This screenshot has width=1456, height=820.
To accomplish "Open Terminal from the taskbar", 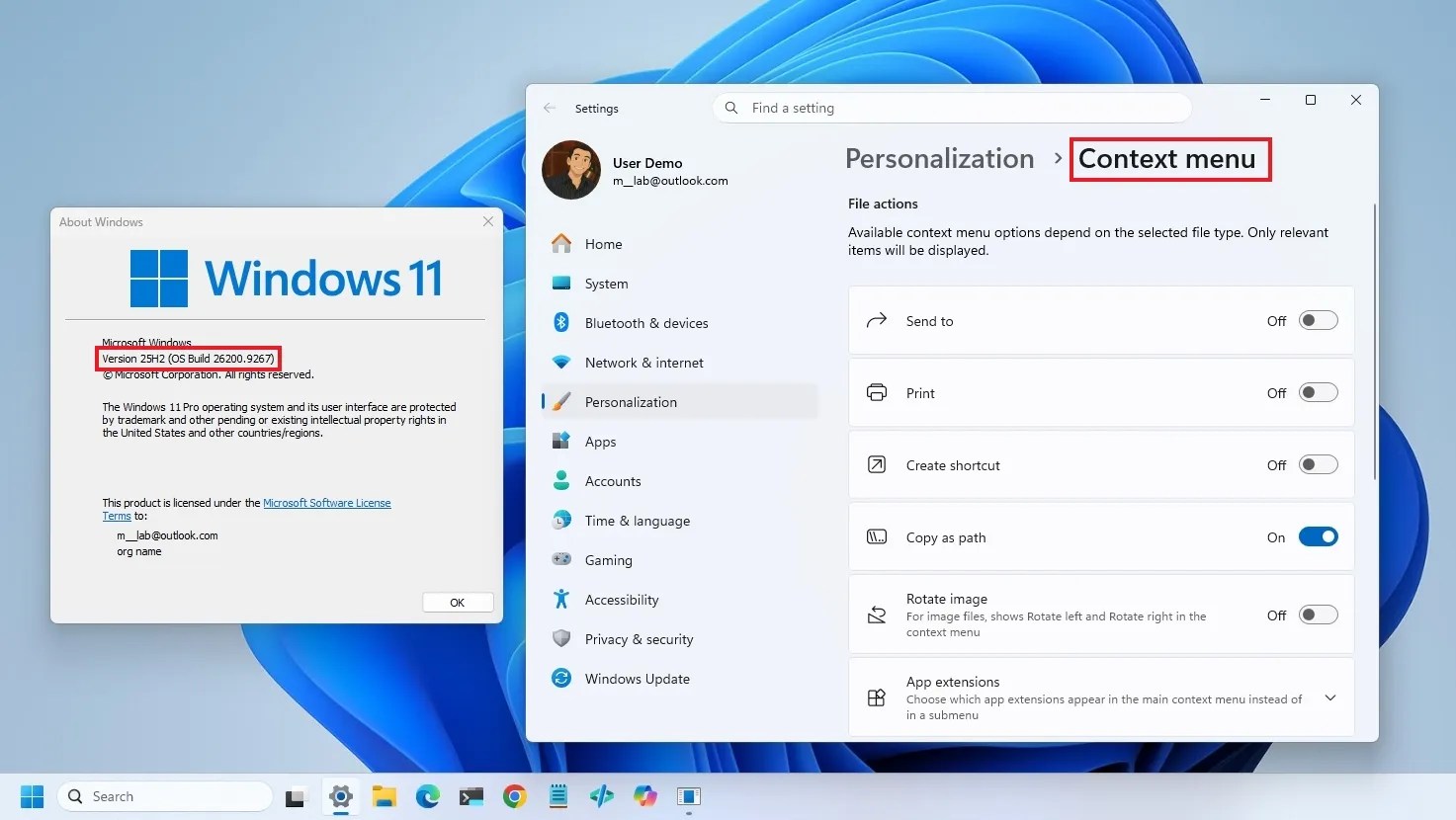I will [x=471, y=796].
